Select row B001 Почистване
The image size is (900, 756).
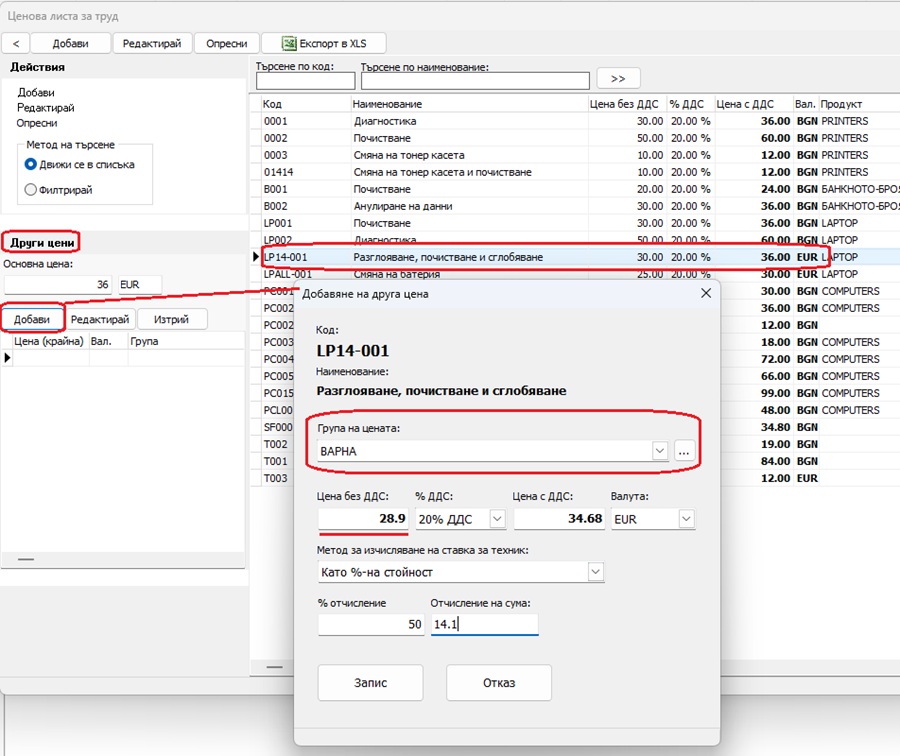(x=576, y=189)
